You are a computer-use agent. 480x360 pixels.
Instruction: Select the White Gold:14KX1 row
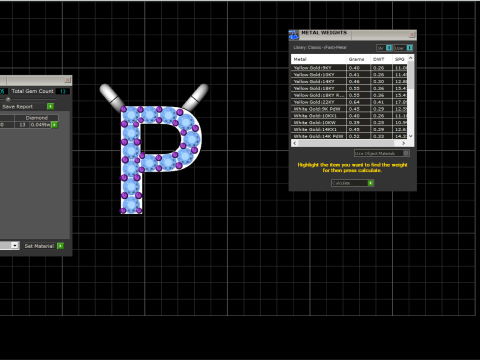coord(349,129)
